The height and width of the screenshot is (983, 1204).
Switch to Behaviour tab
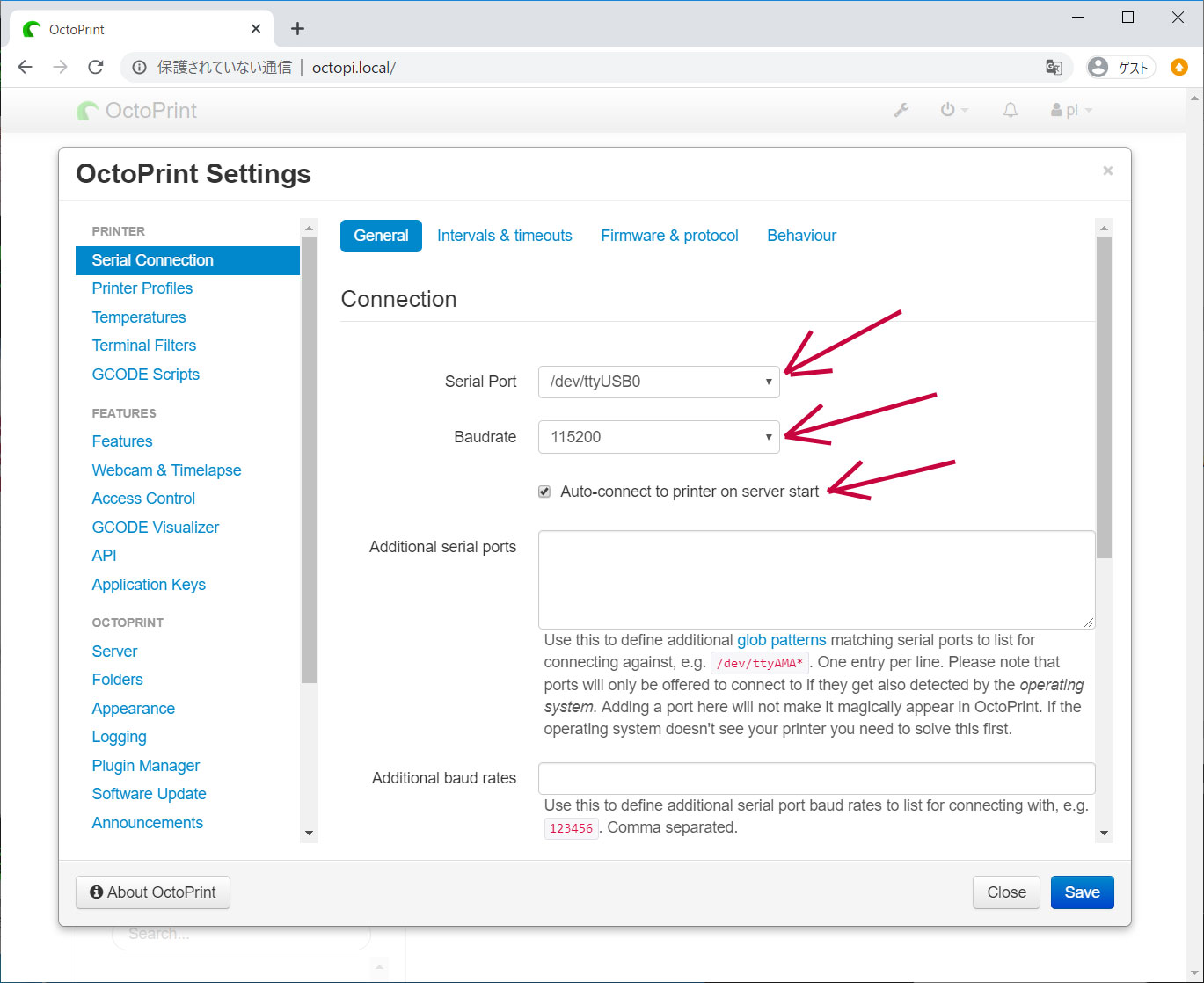[801, 236]
